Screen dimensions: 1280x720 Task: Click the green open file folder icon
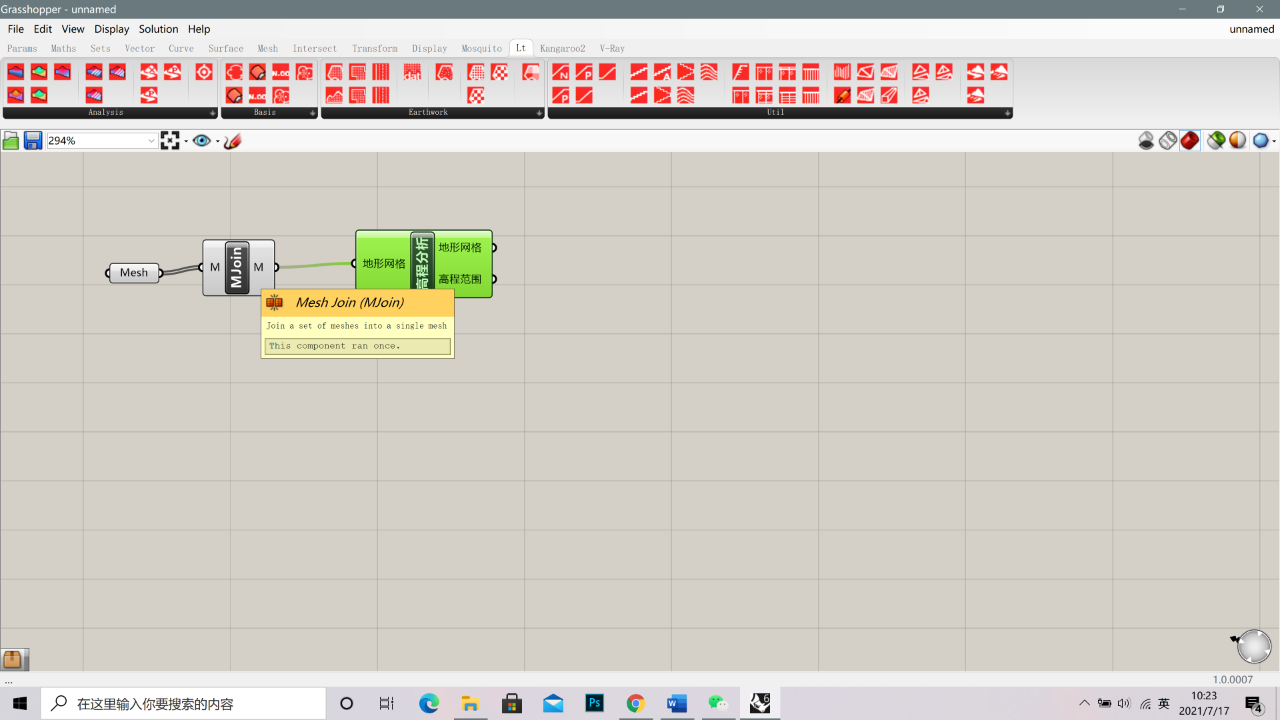[x=11, y=141]
